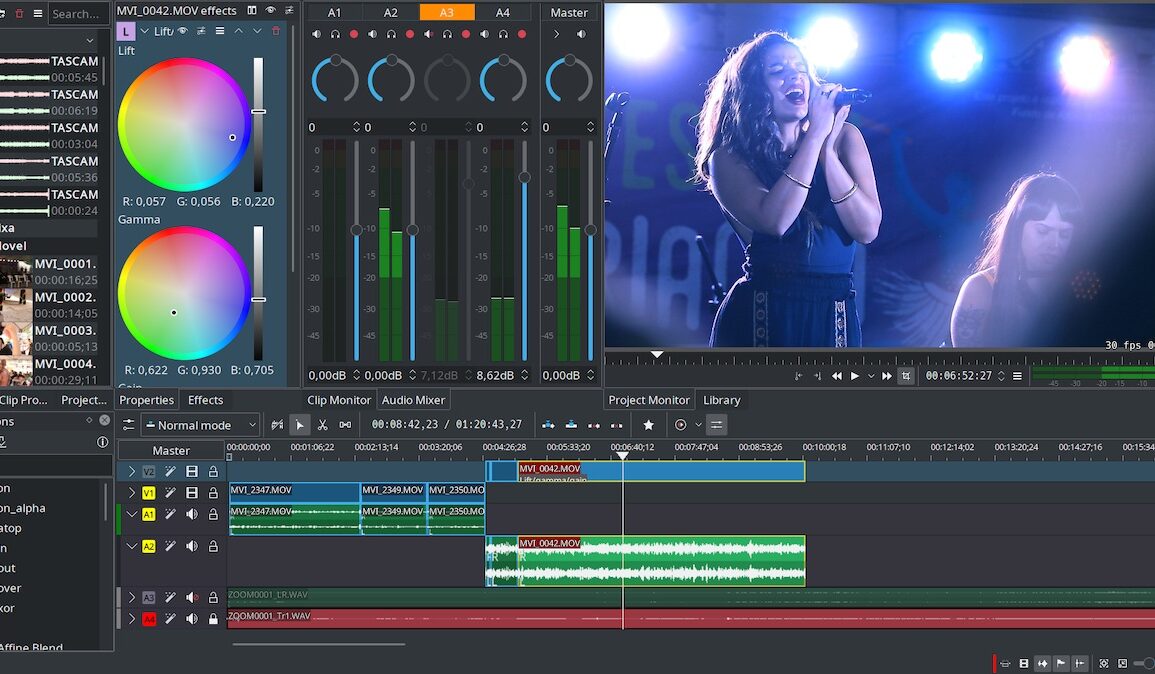Toggle lock on track A4
The height and width of the screenshot is (674, 1155).
click(213, 620)
